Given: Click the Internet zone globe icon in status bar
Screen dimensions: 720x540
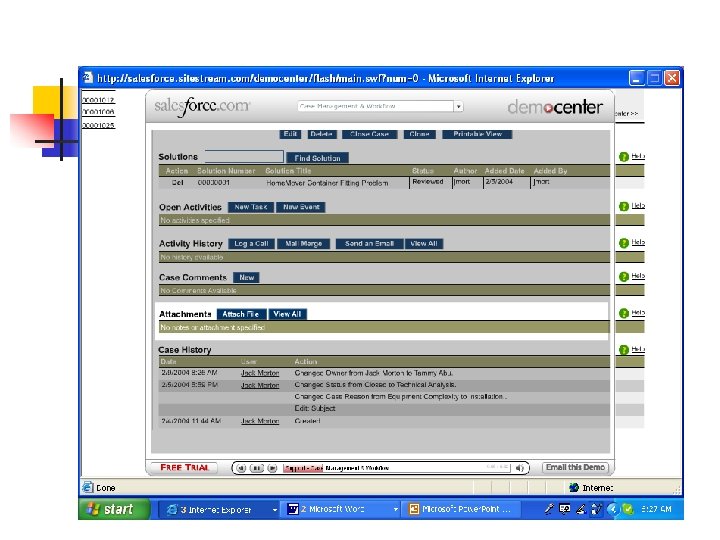Looking at the screenshot, I should click(x=574, y=487).
